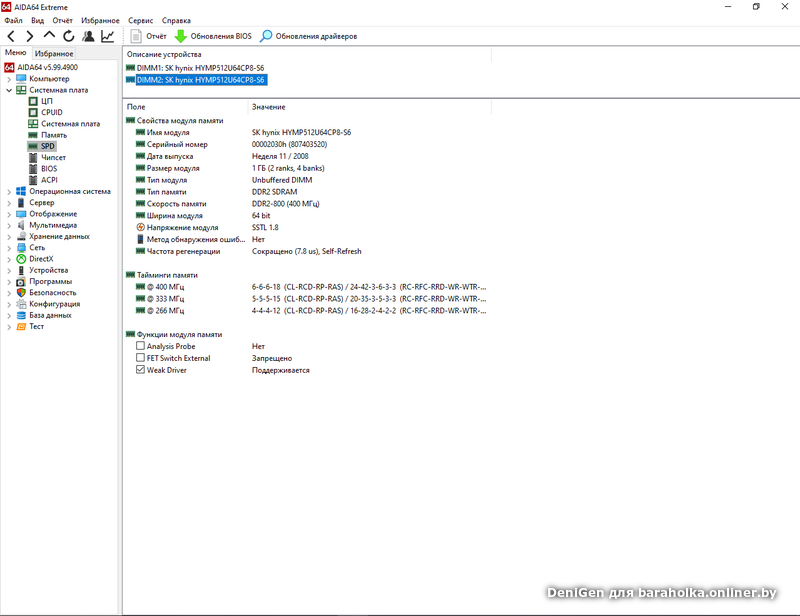The width and height of the screenshot is (800, 616).
Task: Open the Избранное menu in menu bar
Action: point(100,20)
